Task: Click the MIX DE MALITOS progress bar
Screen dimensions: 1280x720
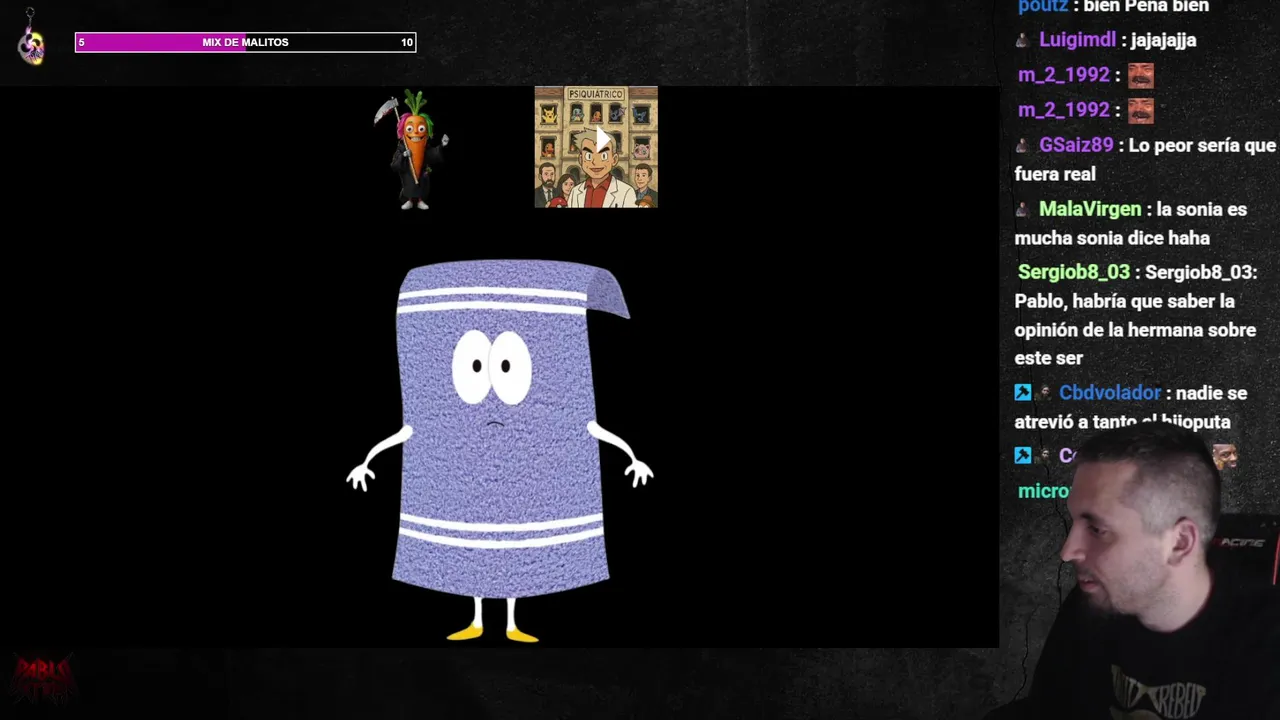Action: click(245, 42)
